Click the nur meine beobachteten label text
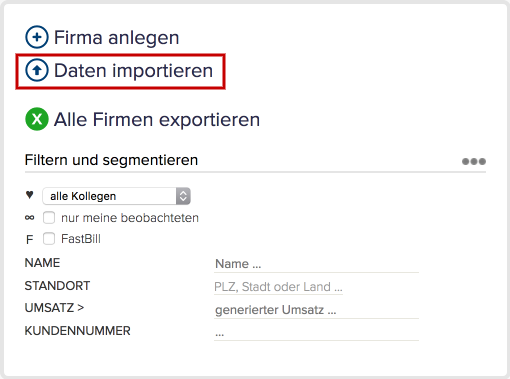510x379 pixels. pyautogui.click(x=130, y=218)
